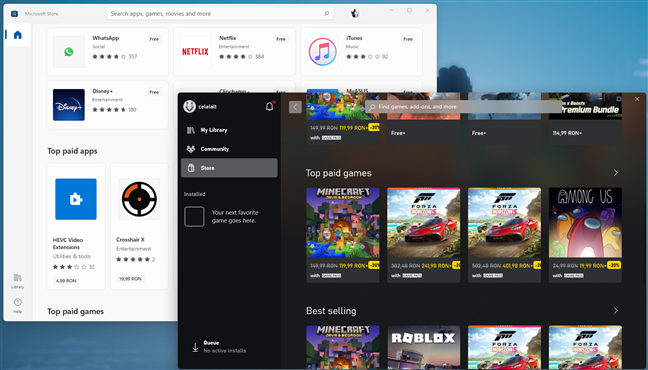Click the Crosshair X app icon
Image resolution: width=648 pixels, height=370 pixels.
(139, 199)
